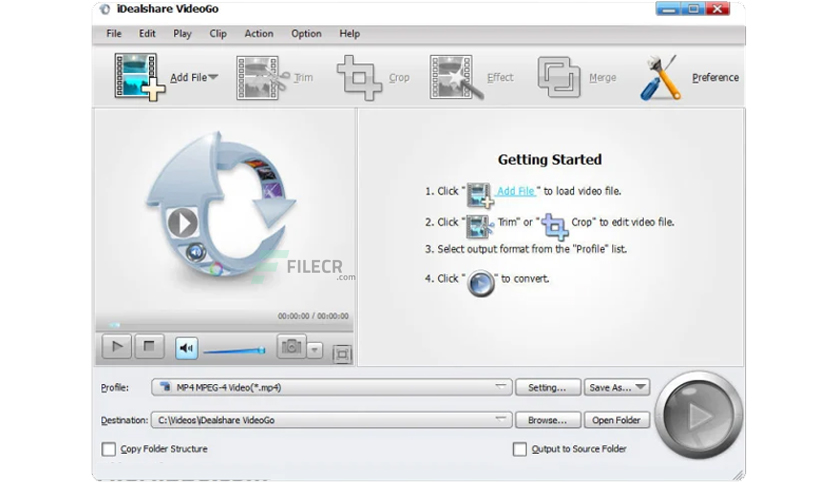Take a snapshot with the camera button

[291, 347]
